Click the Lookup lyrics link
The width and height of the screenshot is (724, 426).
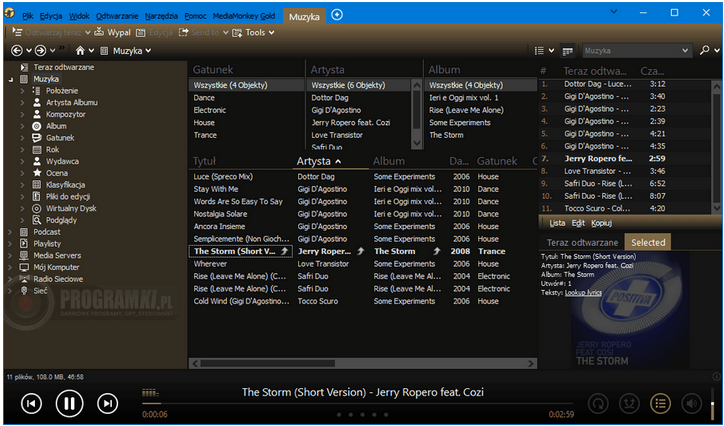click(583, 293)
